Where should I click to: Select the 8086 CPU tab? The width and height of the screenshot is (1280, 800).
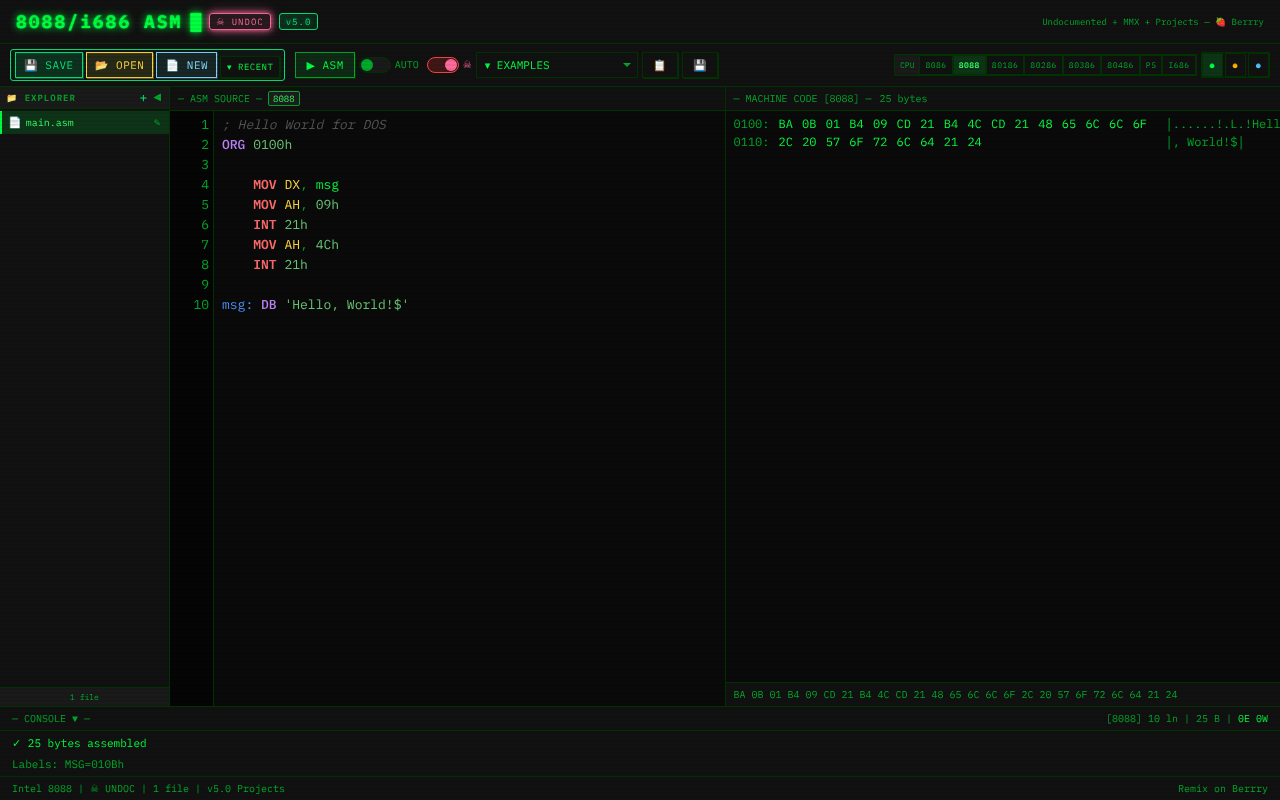(x=936, y=65)
